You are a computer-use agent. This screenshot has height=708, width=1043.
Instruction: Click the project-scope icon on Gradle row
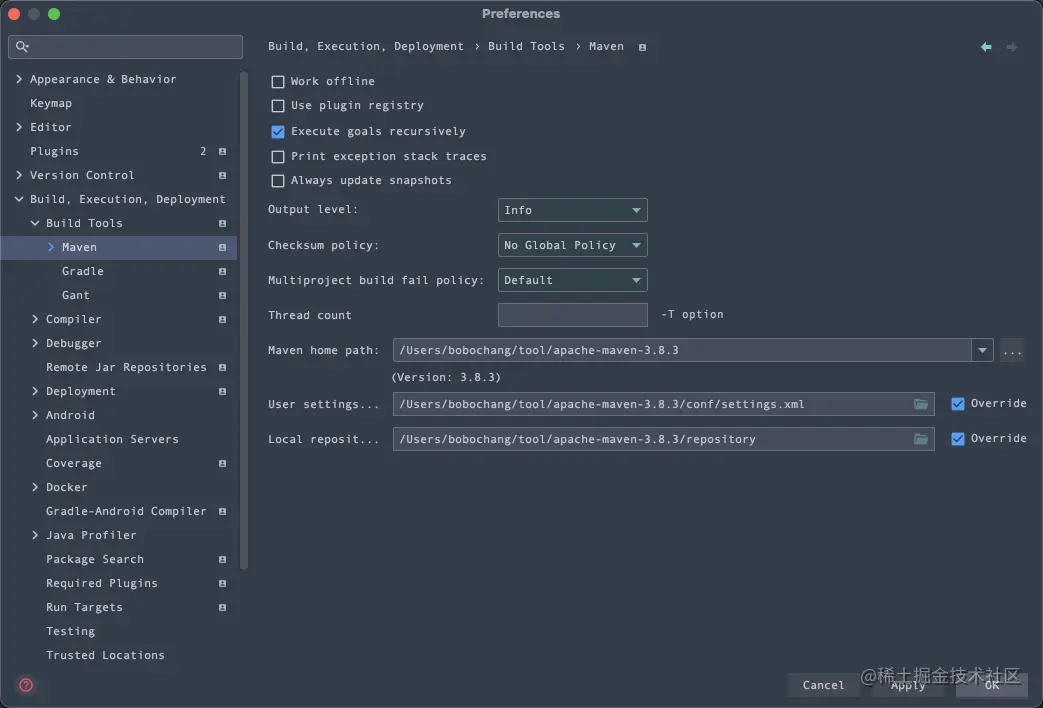222,271
